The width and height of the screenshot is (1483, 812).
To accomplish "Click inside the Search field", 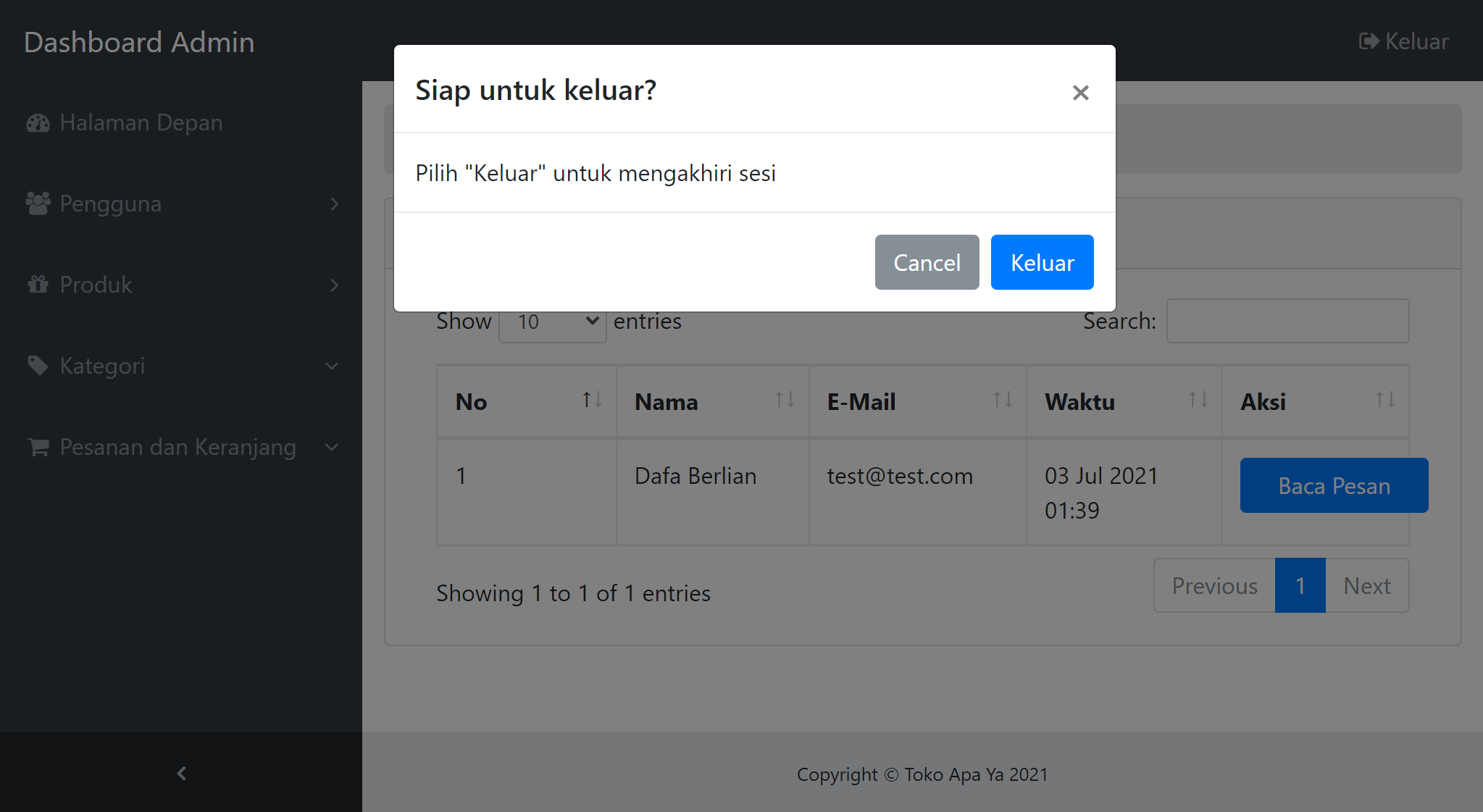I will pos(1287,321).
